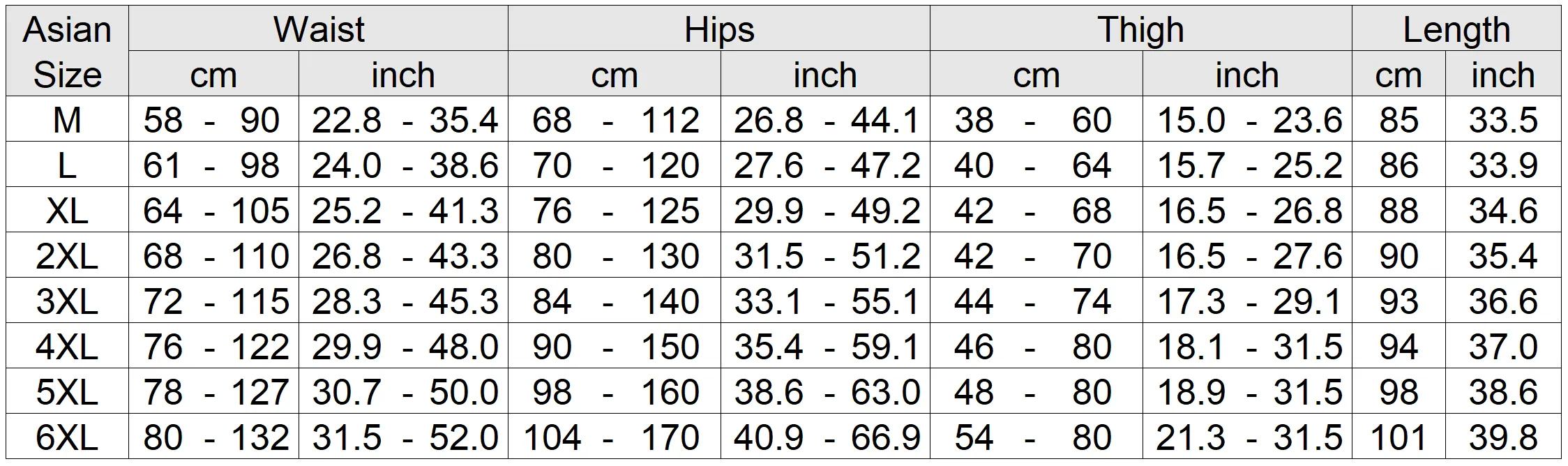1568x466 pixels.
Task: Select the 4XL thigh cm cell 46 - 80
Action: click(1036, 346)
